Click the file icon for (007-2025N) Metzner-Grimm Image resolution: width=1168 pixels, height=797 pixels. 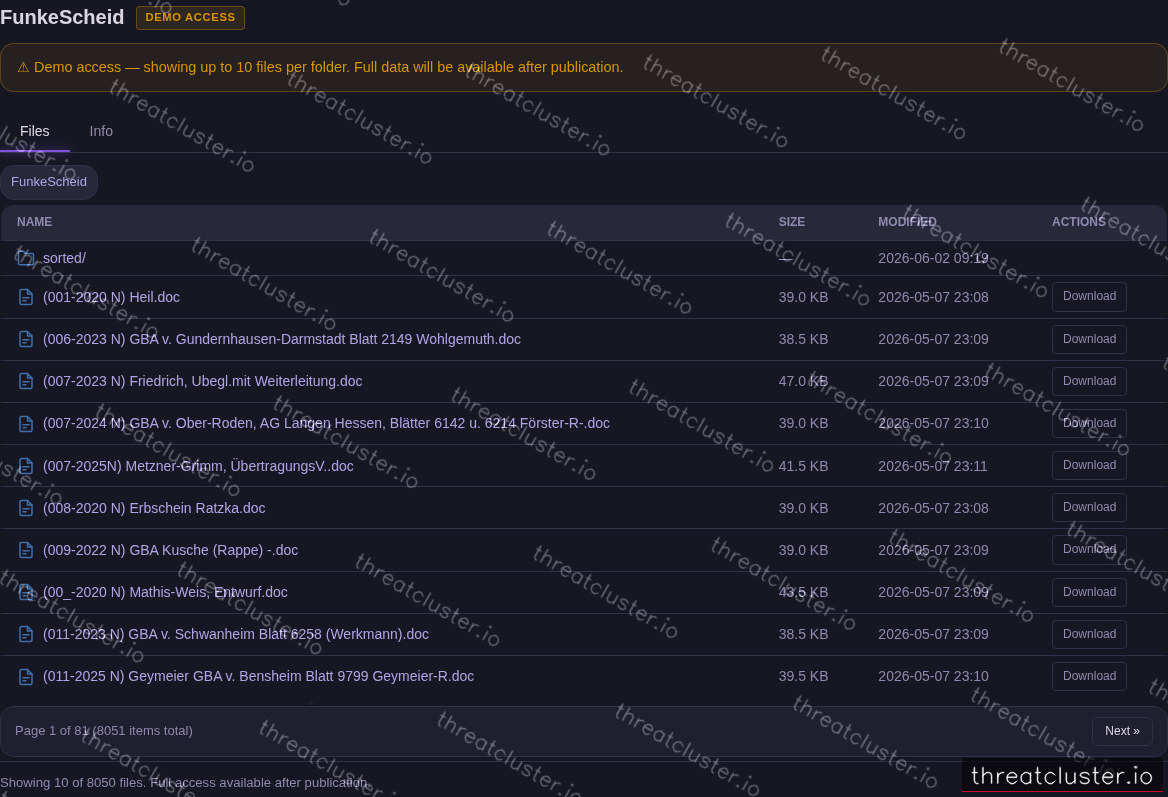coord(25,466)
